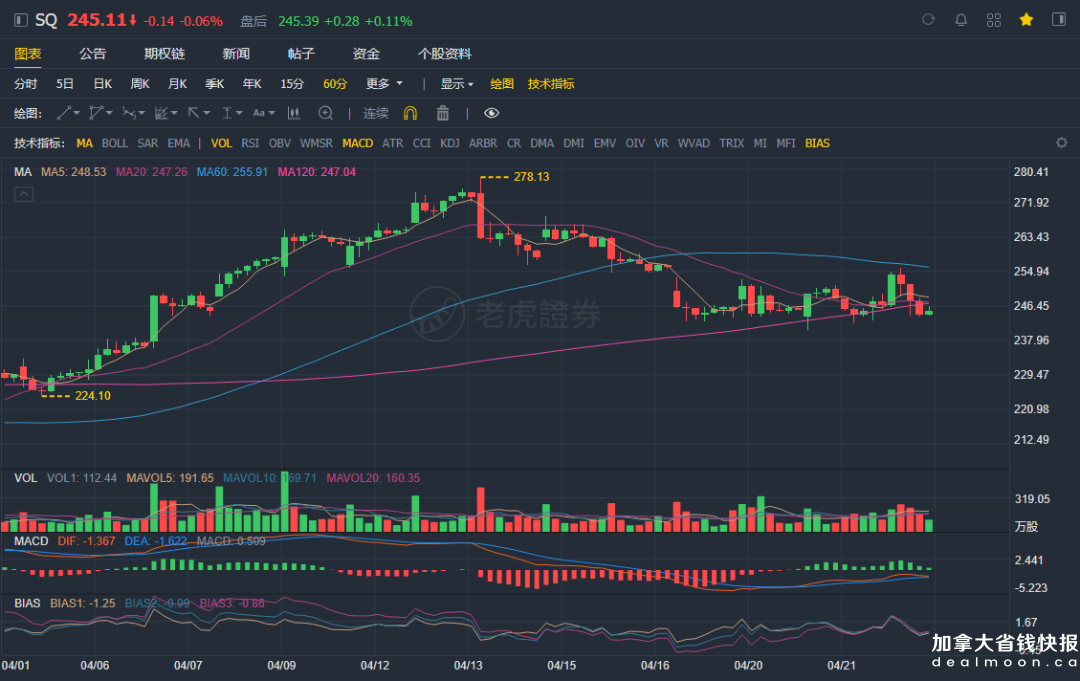Expand the 更多 timeframe dropdown
Image resolution: width=1080 pixels, height=681 pixels.
(384, 84)
